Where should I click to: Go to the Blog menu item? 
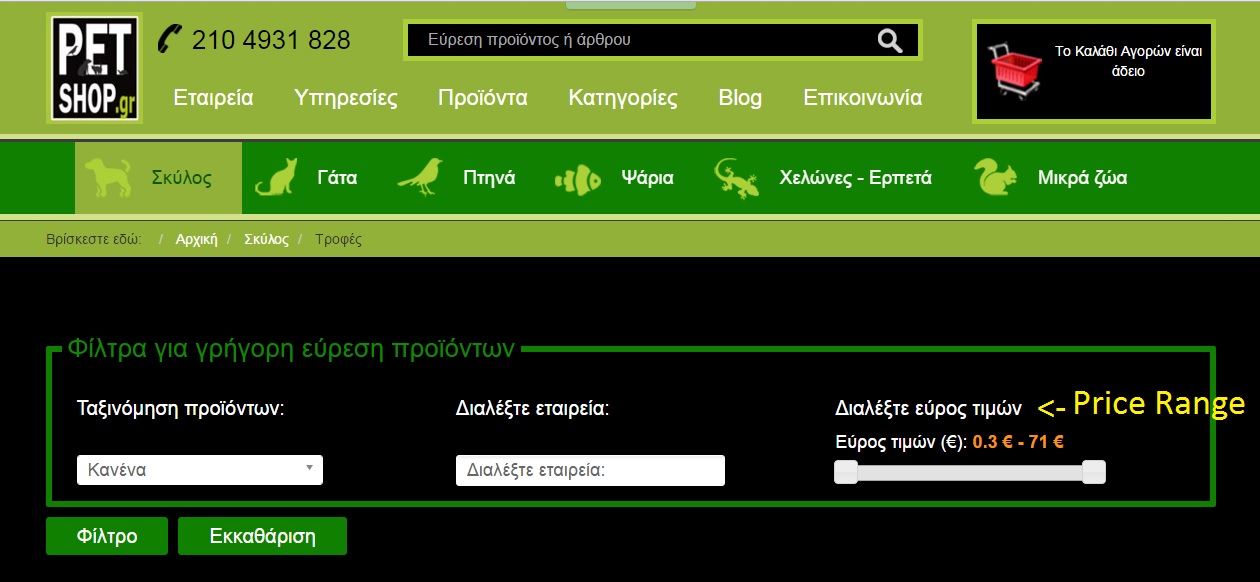740,98
